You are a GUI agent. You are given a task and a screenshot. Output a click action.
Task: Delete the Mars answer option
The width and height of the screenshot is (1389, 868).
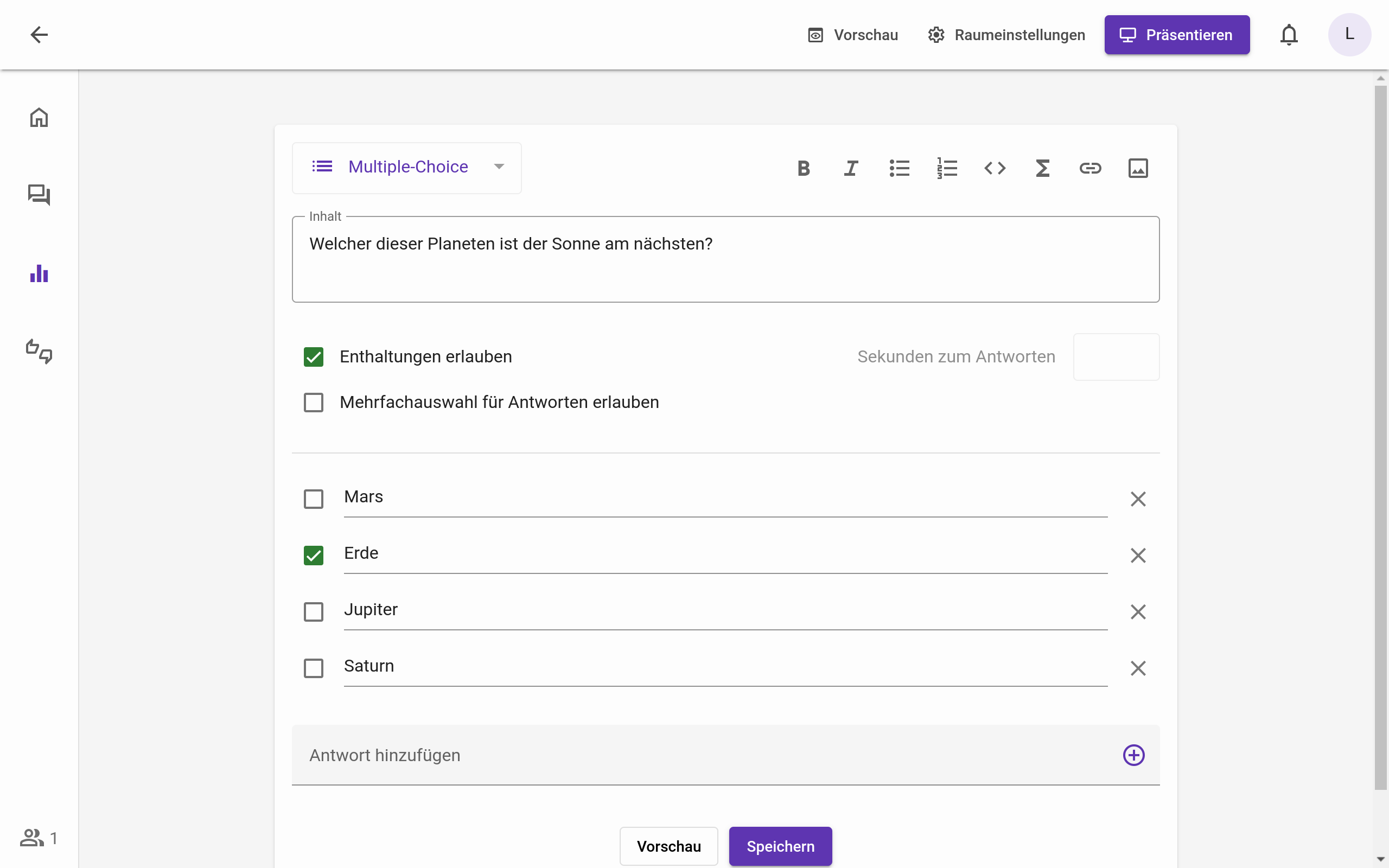[x=1138, y=499]
